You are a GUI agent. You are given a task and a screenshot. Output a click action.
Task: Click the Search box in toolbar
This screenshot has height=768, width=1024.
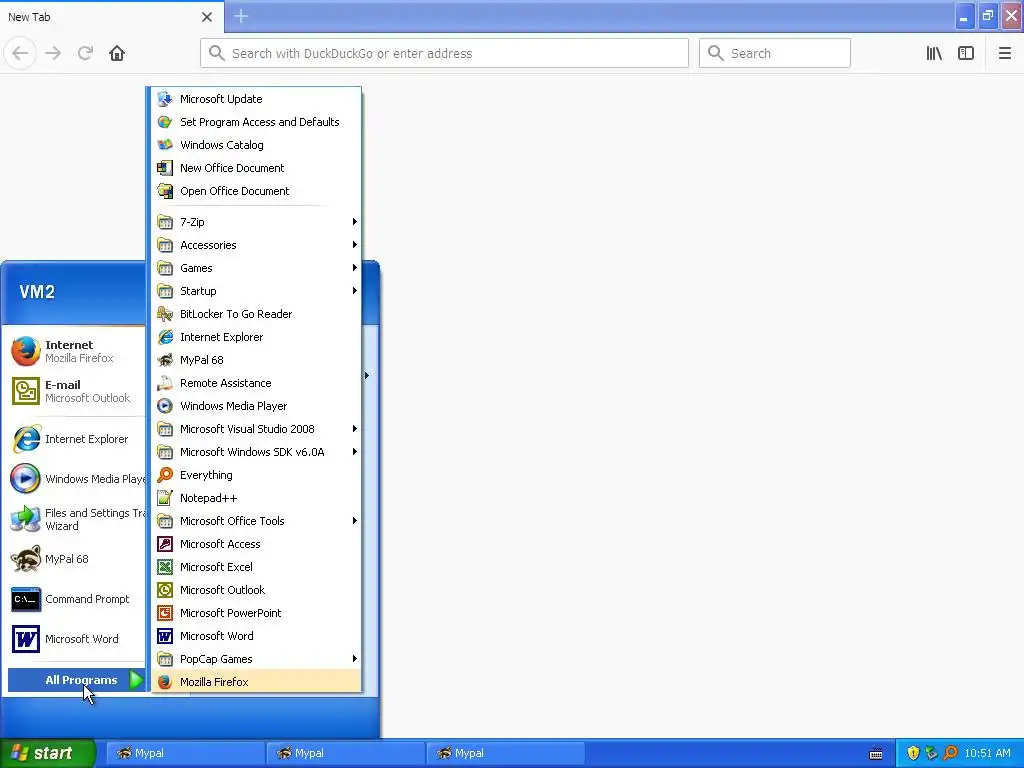point(775,53)
